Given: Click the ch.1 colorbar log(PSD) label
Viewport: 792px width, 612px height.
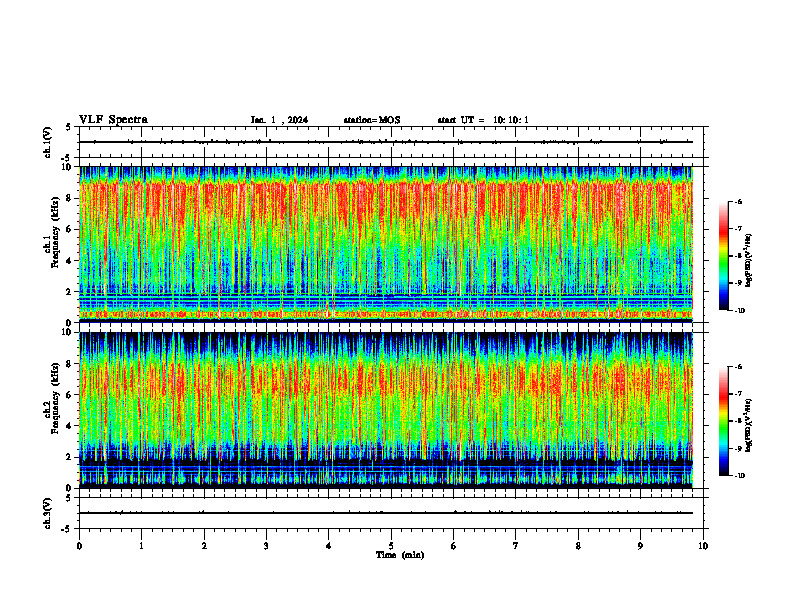Looking at the screenshot, I should [x=749, y=261].
